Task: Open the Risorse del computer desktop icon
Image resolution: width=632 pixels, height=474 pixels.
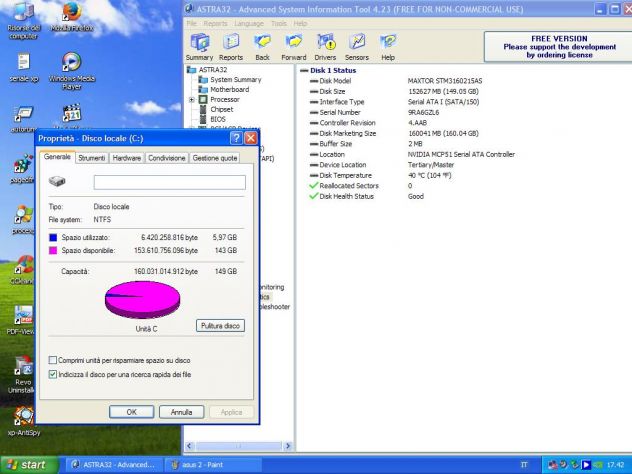Action: (x=23, y=20)
